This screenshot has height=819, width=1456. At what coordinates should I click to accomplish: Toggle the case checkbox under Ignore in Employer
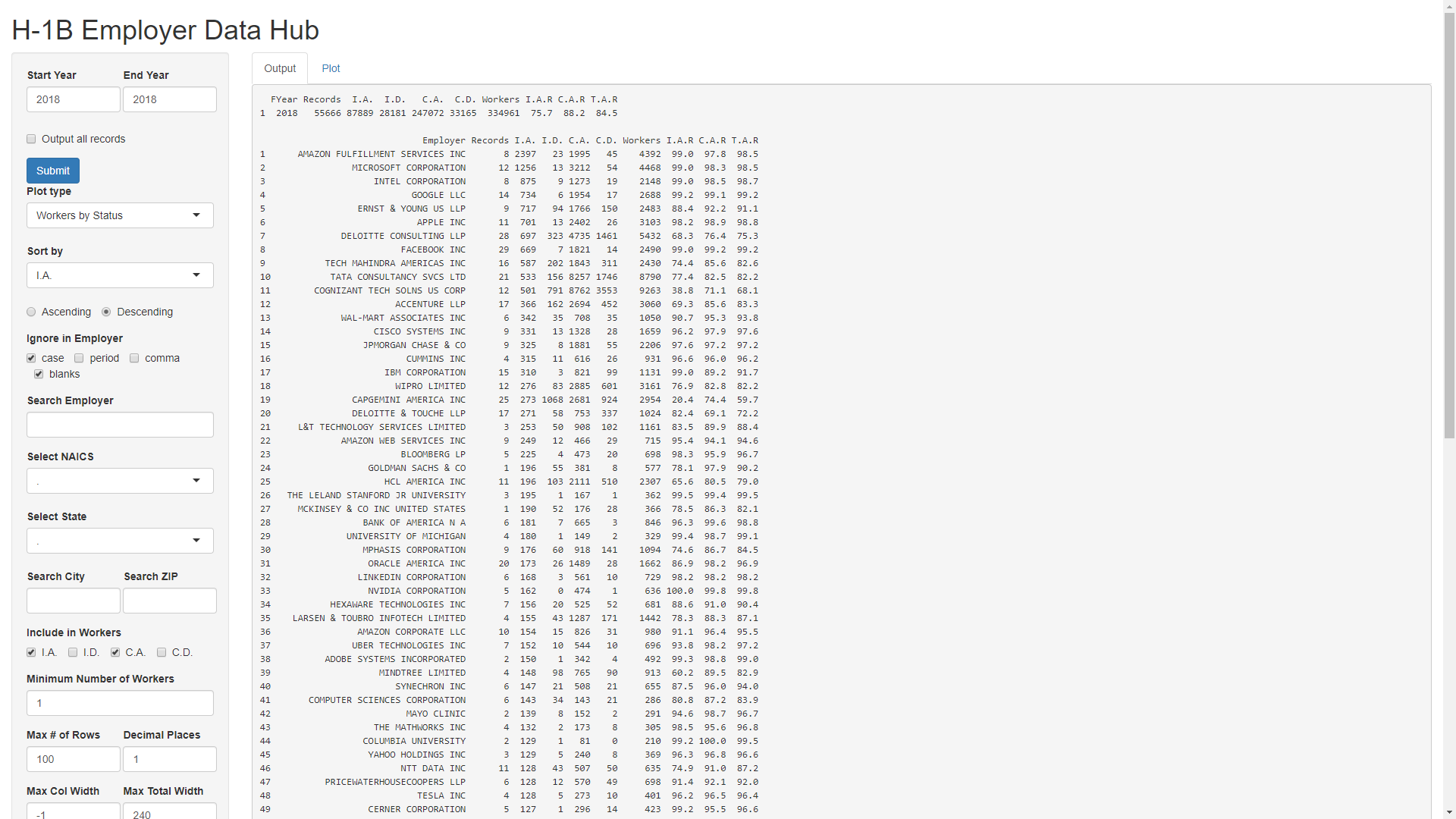[x=31, y=358]
